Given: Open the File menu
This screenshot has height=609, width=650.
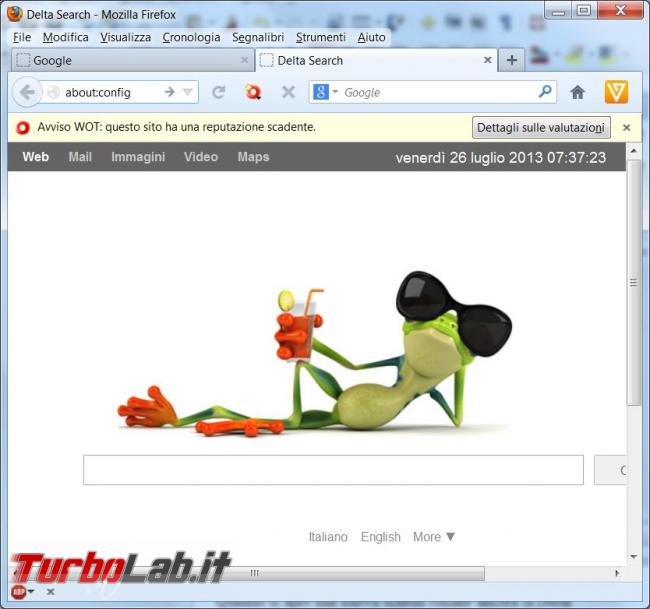Looking at the screenshot, I should click(22, 37).
